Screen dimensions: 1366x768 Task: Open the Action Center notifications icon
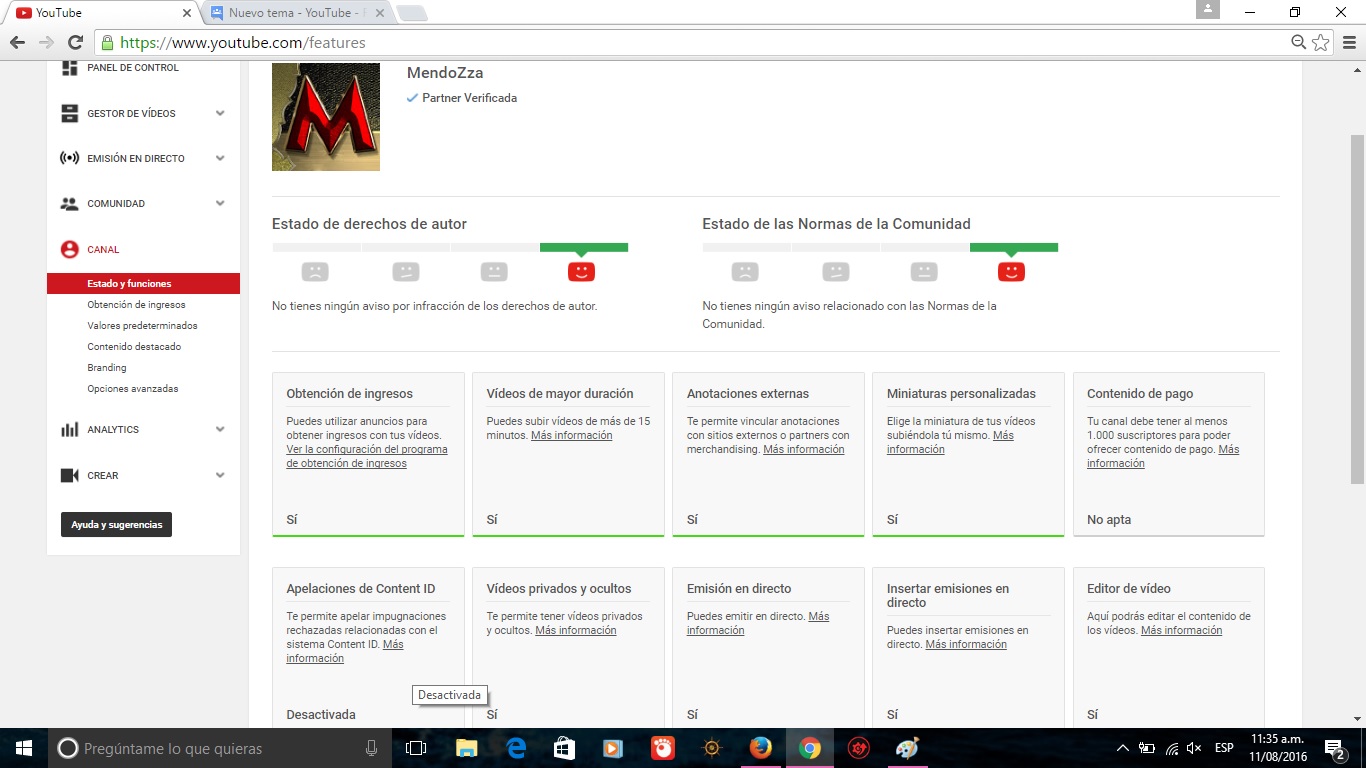(x=1334, y=748)
